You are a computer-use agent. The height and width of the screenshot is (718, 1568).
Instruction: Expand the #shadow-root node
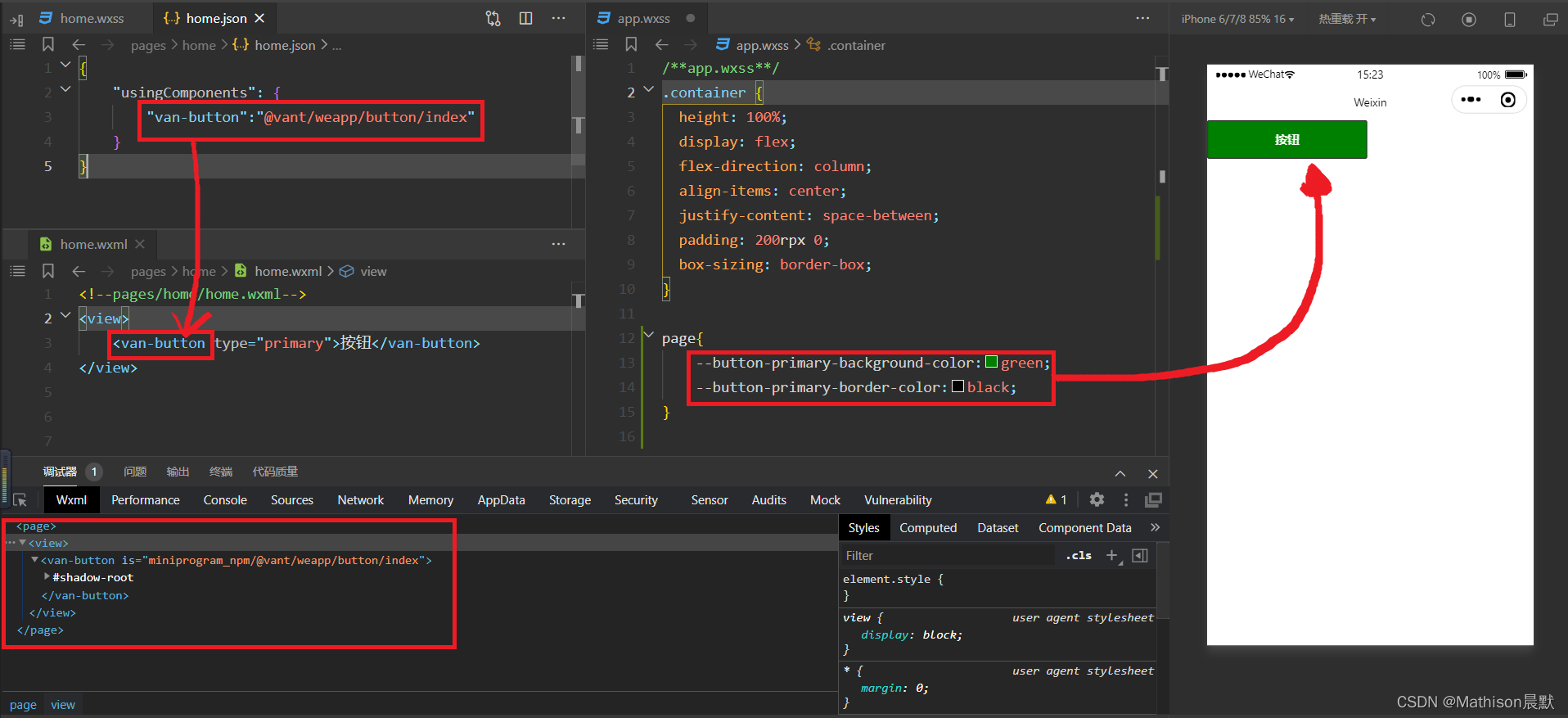[x=47, y=577]
